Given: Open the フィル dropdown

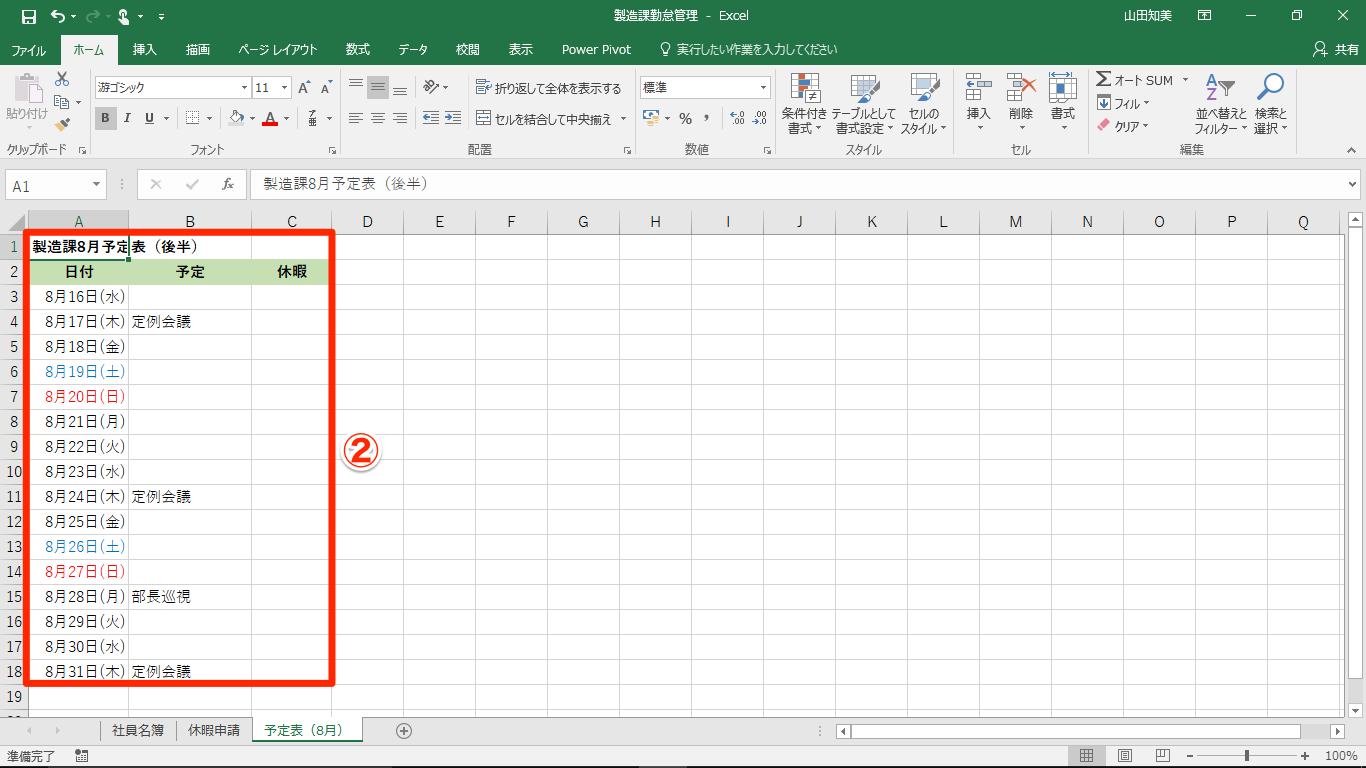Looking at the screenshot, I should [x=1123, y=103].
